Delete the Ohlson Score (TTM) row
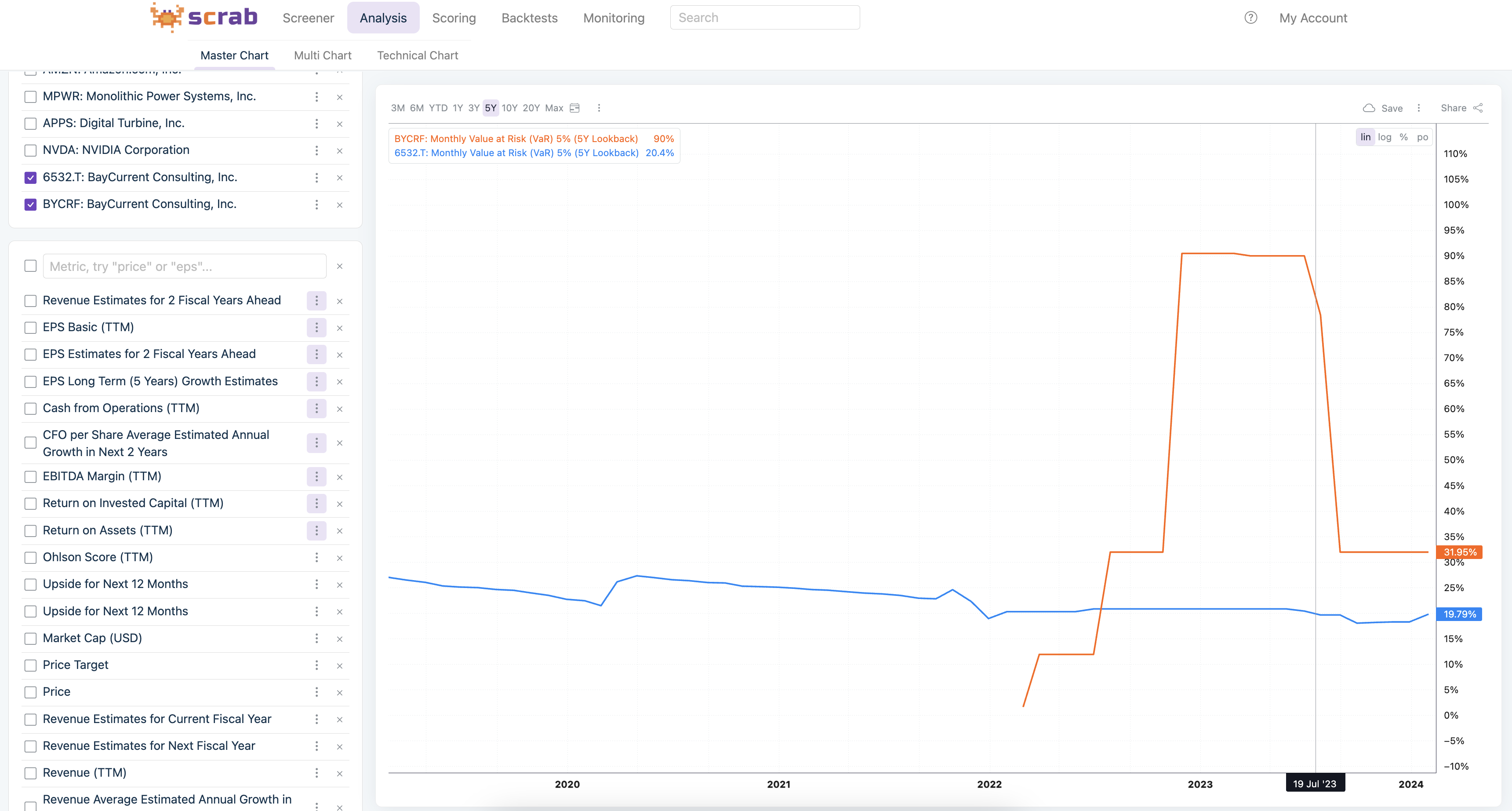The image size is (1512, 811). tap(339, 558)
